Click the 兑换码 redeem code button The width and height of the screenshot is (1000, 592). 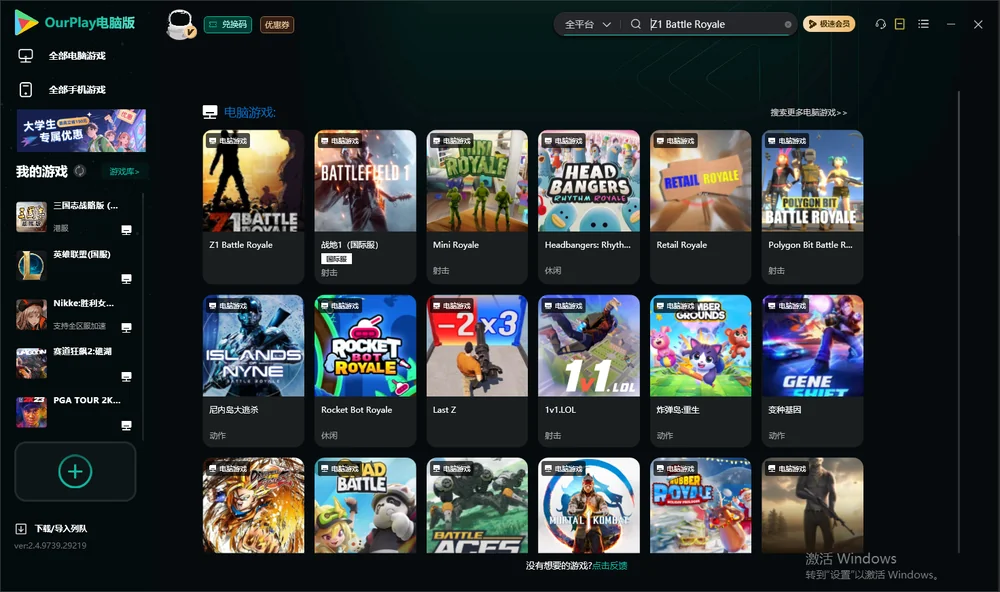(228, 25)
